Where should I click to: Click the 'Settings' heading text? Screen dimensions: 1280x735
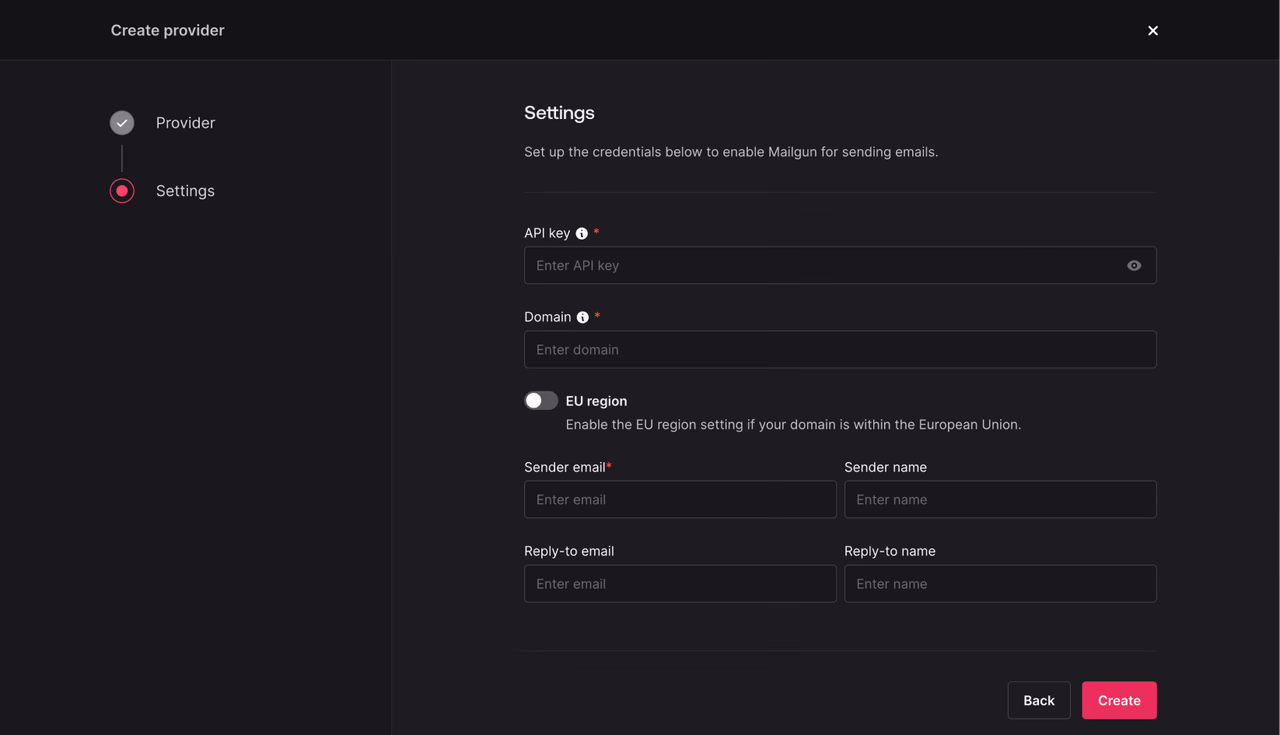tap(559, 112)
